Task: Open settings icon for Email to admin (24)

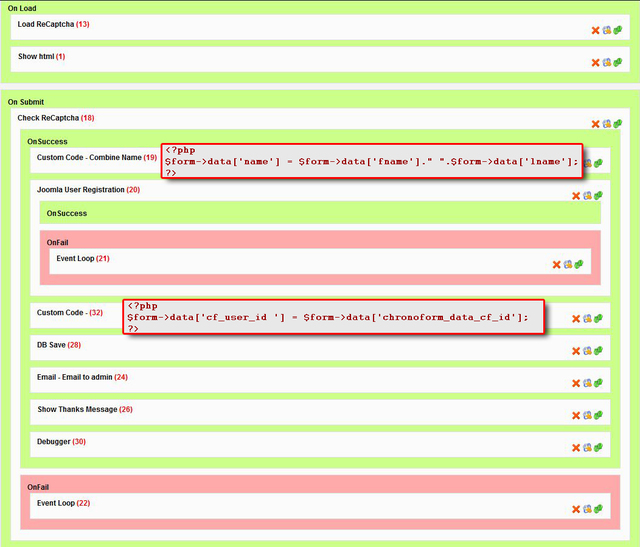Action: tap(587, 383)
